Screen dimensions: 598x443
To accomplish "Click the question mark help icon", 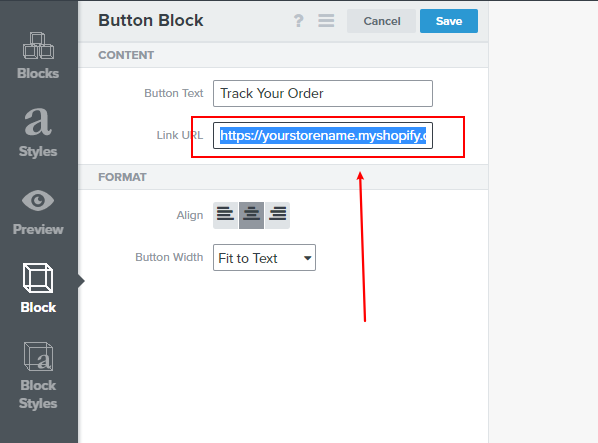I will [299, 21].
